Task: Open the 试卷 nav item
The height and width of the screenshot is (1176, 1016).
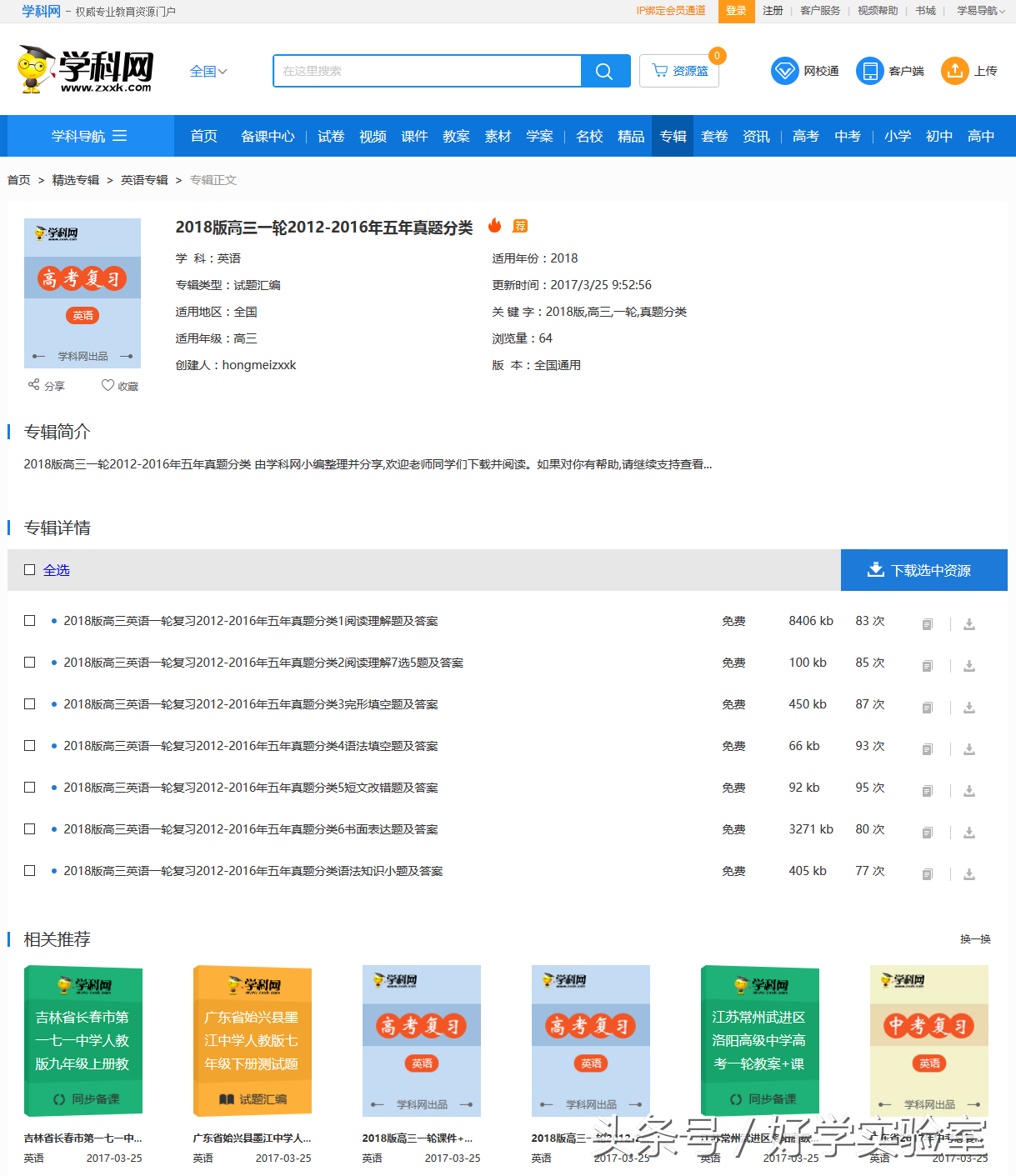Action: 331,136
